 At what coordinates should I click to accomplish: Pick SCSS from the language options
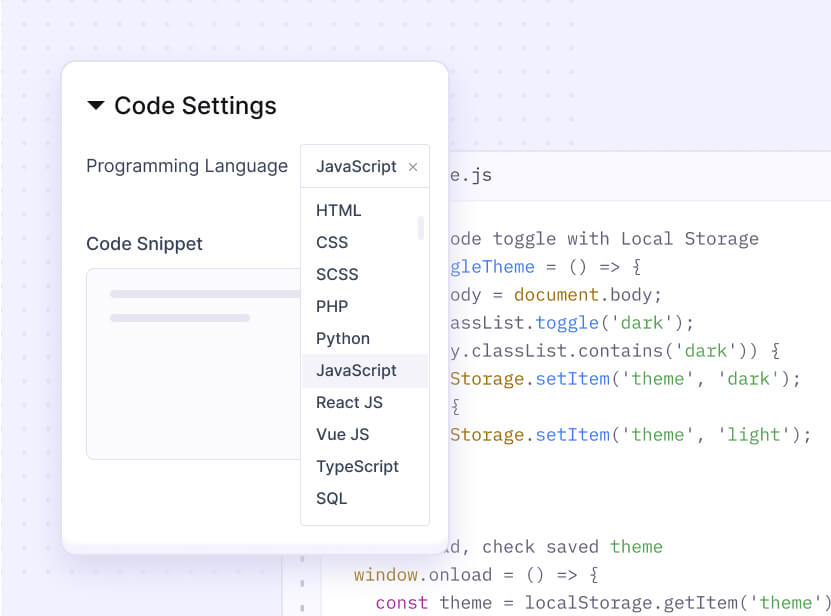[337, 275]
